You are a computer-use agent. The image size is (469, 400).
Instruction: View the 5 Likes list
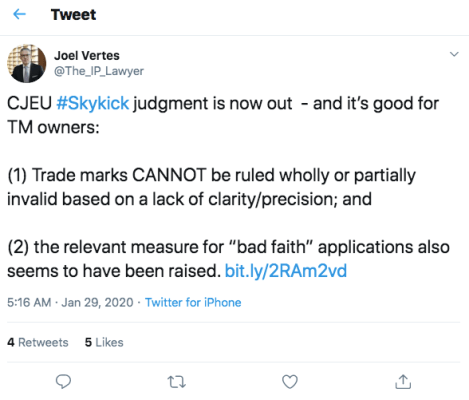pos(104,342)
